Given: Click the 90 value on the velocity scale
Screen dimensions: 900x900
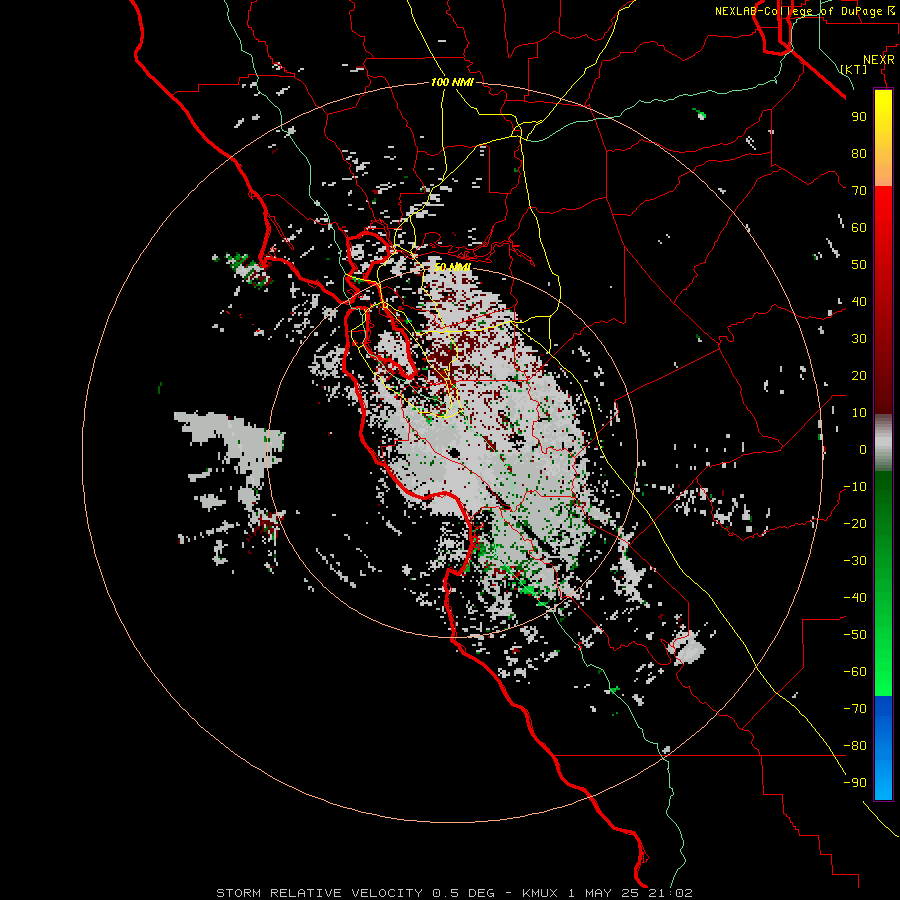Looking at the screenshot, I should (859, 117).
